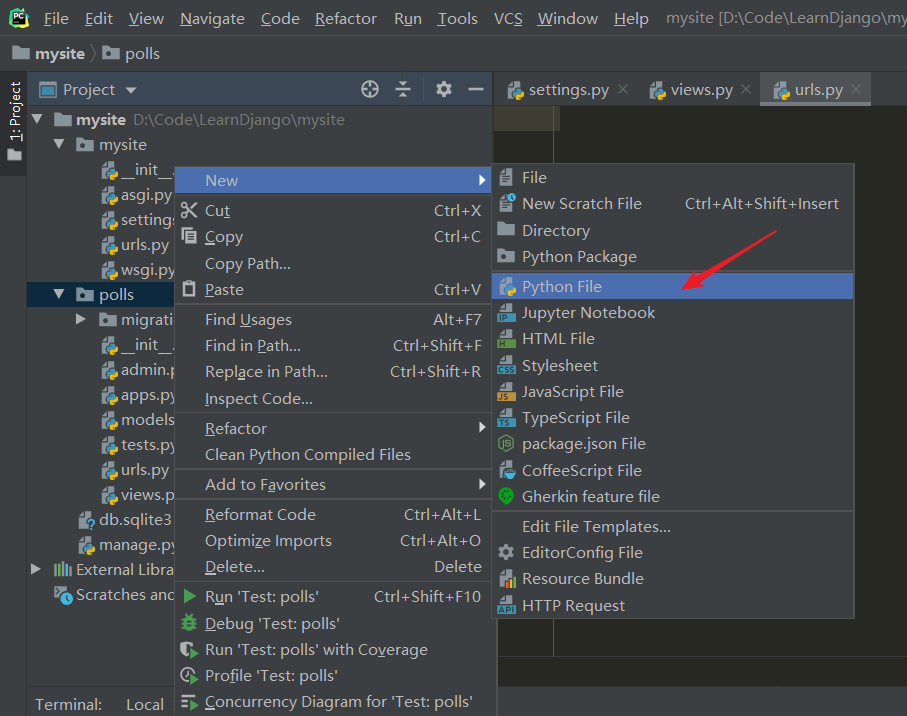Select db.sqlite3 in project tree
This screenshot has width=907, height=716.
(x=126, y=519)
